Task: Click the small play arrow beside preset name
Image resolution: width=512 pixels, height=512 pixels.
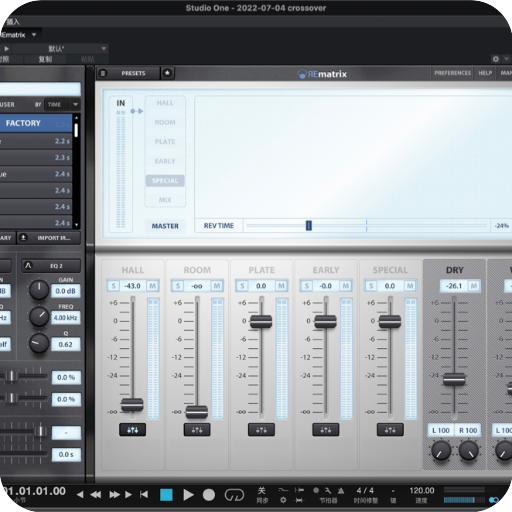Action: click(6, 49)
